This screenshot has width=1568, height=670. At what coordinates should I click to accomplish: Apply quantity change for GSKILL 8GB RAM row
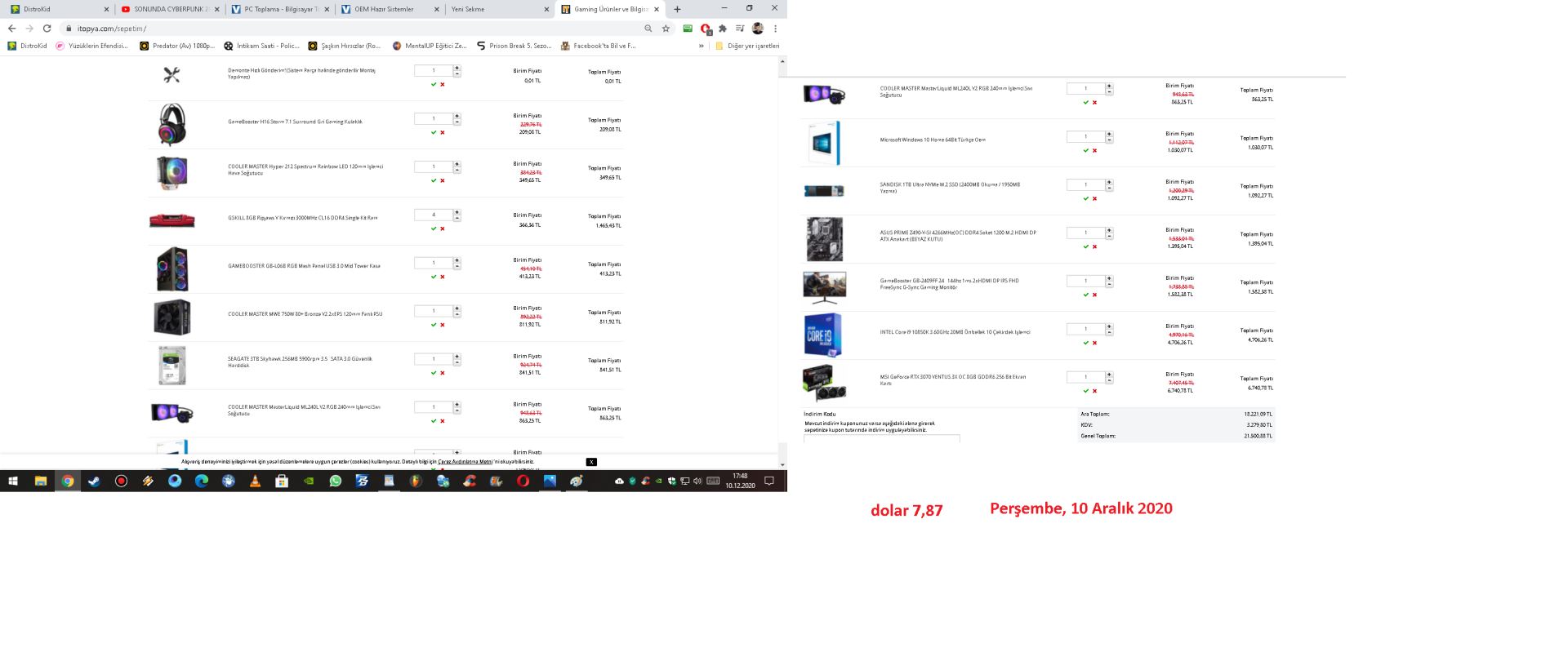coord(434,229)
